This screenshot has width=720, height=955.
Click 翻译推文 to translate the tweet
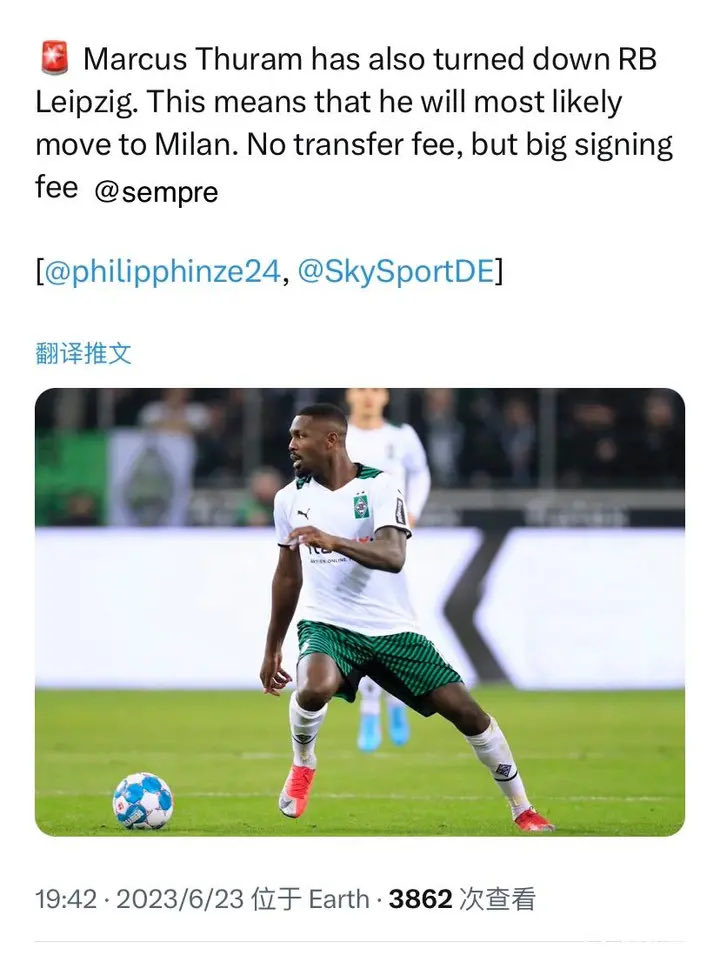83,353
